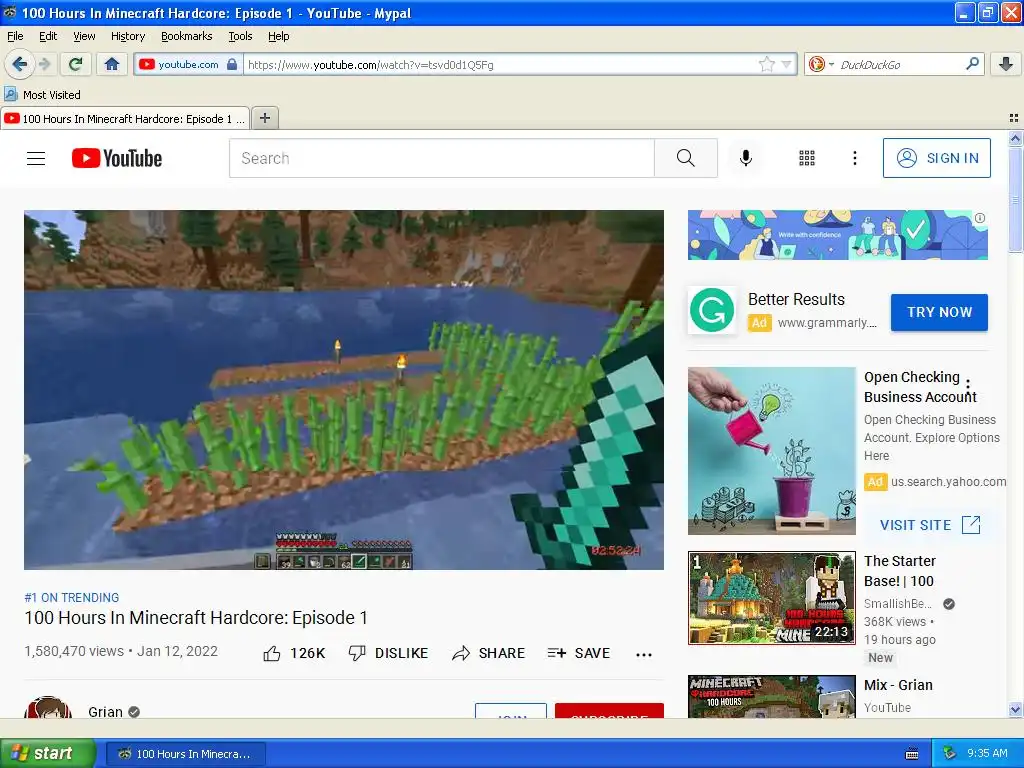Click the SHARE arrow button
The width and height of the screenshot is (1024, 768).
click(x=488, y=653)
